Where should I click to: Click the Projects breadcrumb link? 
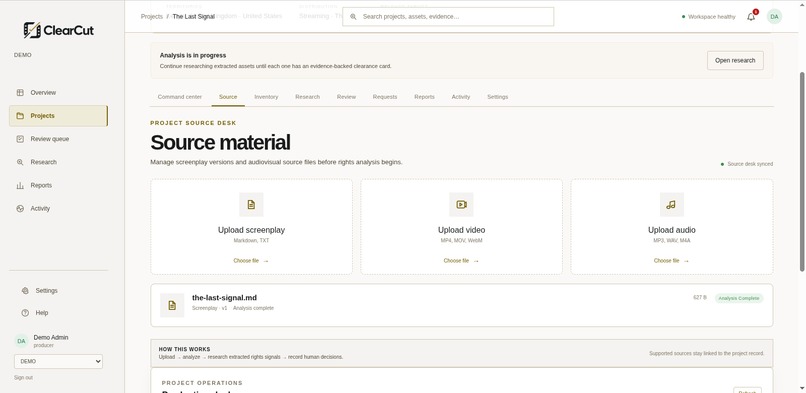click(152, 16)
